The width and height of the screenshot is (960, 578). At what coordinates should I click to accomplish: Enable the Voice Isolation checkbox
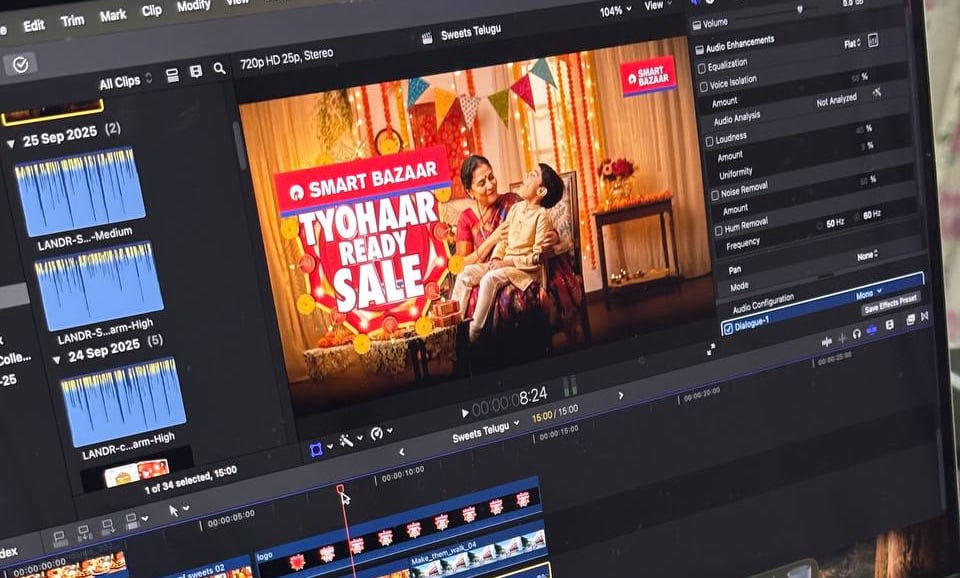pos(704,86)
